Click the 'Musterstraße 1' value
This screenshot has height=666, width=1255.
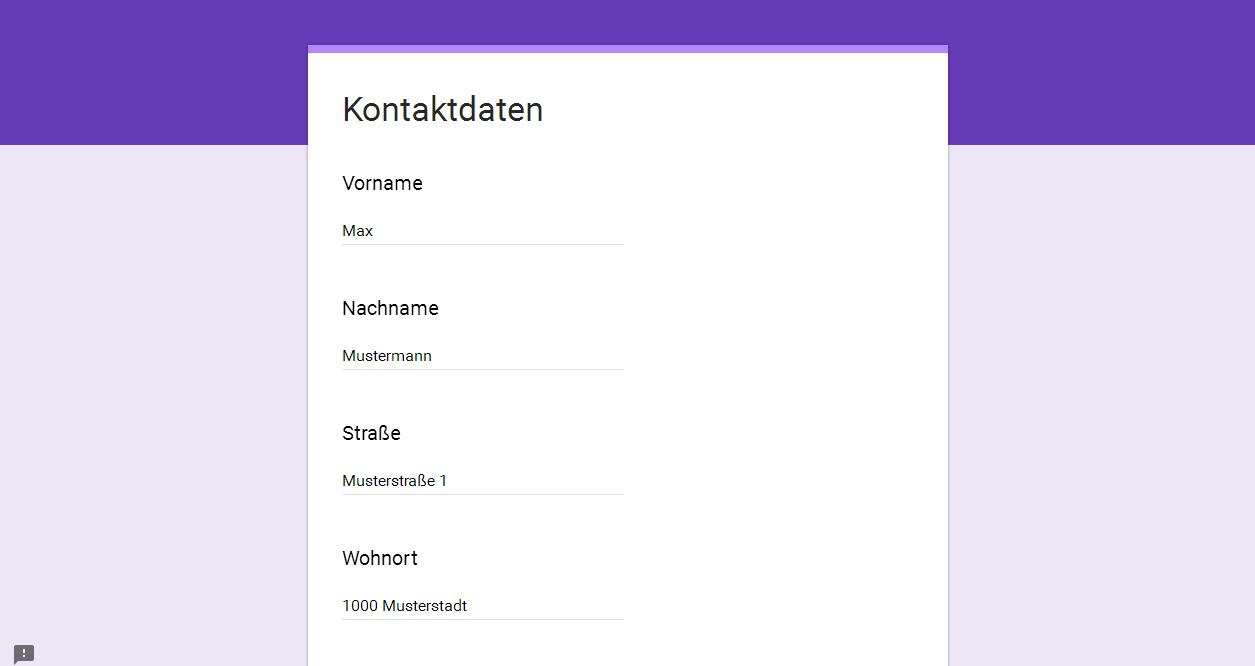395,481
